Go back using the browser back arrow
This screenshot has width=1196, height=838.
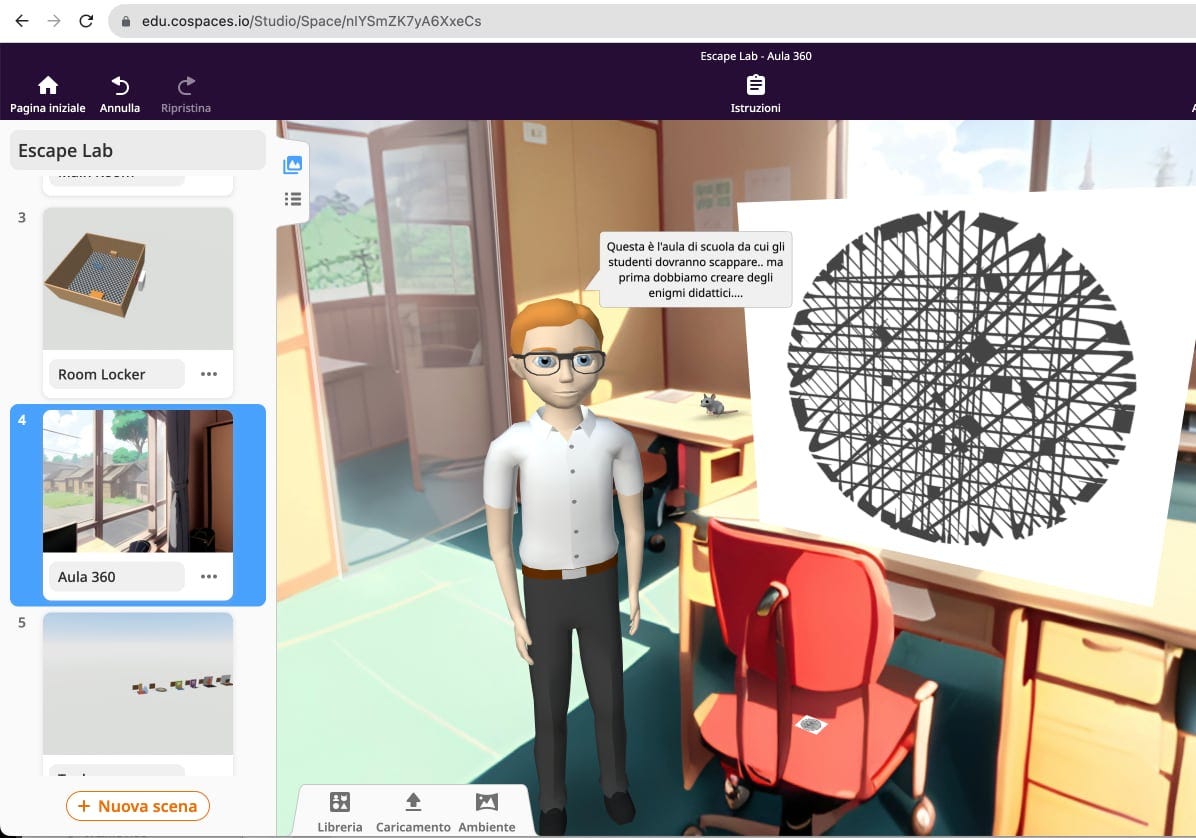coord(22,21)
